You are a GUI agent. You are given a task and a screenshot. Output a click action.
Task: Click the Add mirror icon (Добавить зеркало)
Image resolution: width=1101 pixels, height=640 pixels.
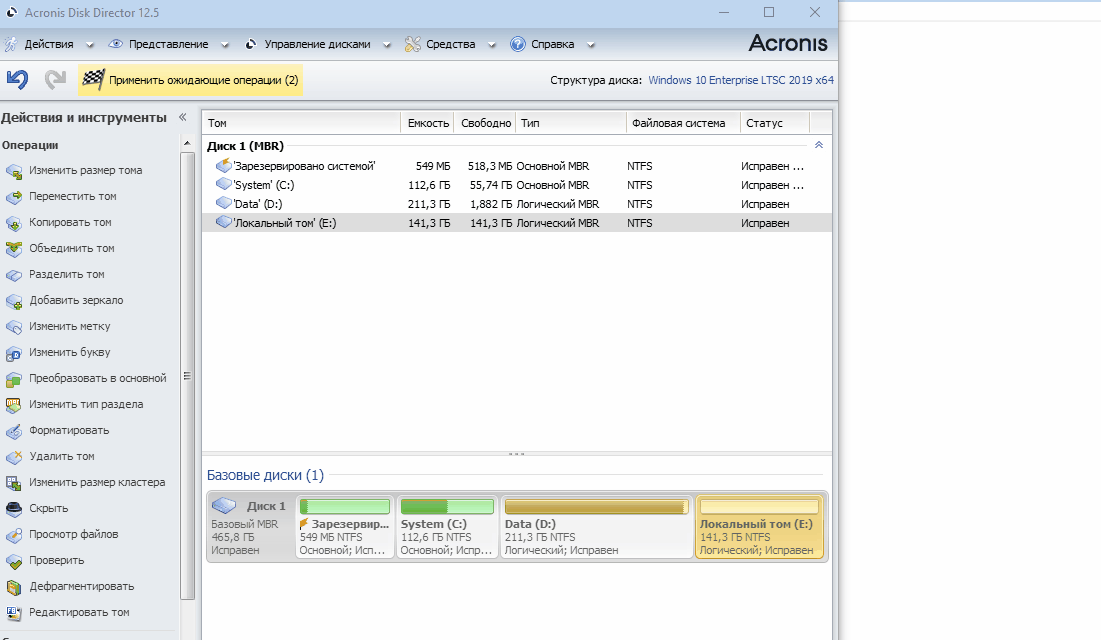(14, 301)
